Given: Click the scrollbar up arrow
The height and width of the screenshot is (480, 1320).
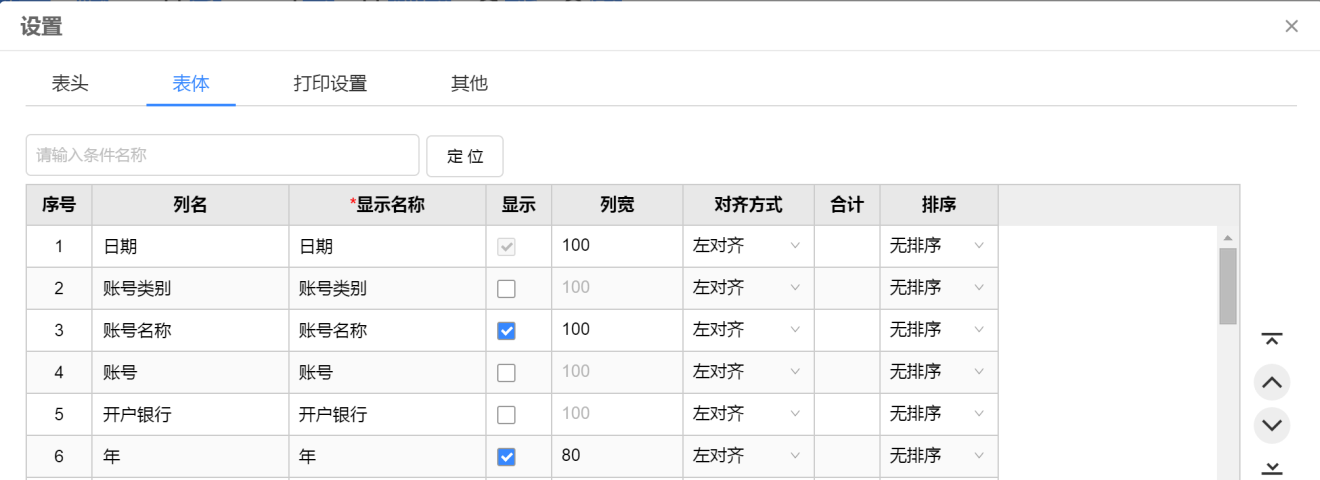Looking at the screenshot, I should [x=1228, y=238].
